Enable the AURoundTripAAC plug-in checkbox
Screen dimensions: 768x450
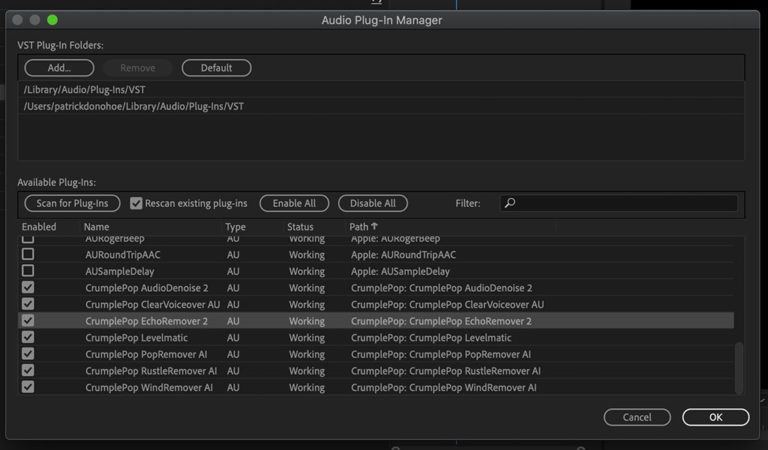pyautogui.click(x=28, y=254)
